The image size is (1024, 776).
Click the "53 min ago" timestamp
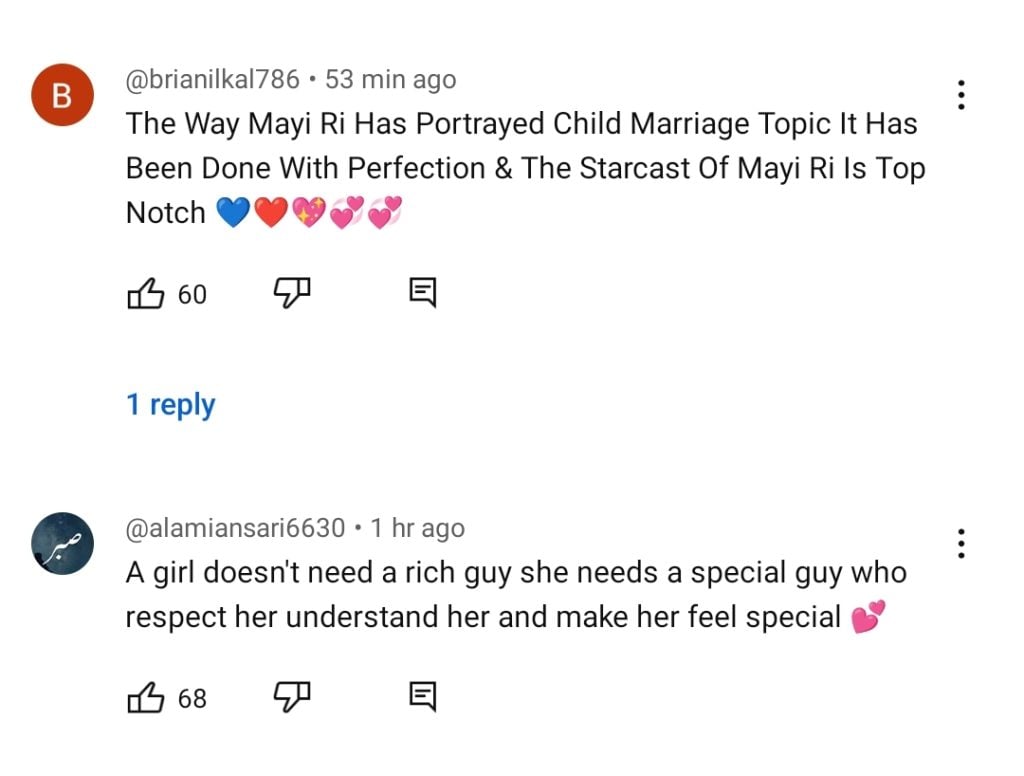[x=391, y=80]
